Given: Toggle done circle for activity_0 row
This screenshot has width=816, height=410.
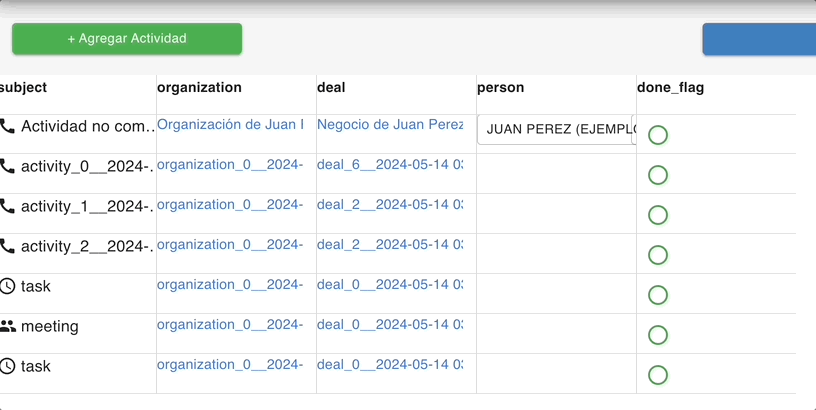Looking at the screenshot, I should (658, 175).
